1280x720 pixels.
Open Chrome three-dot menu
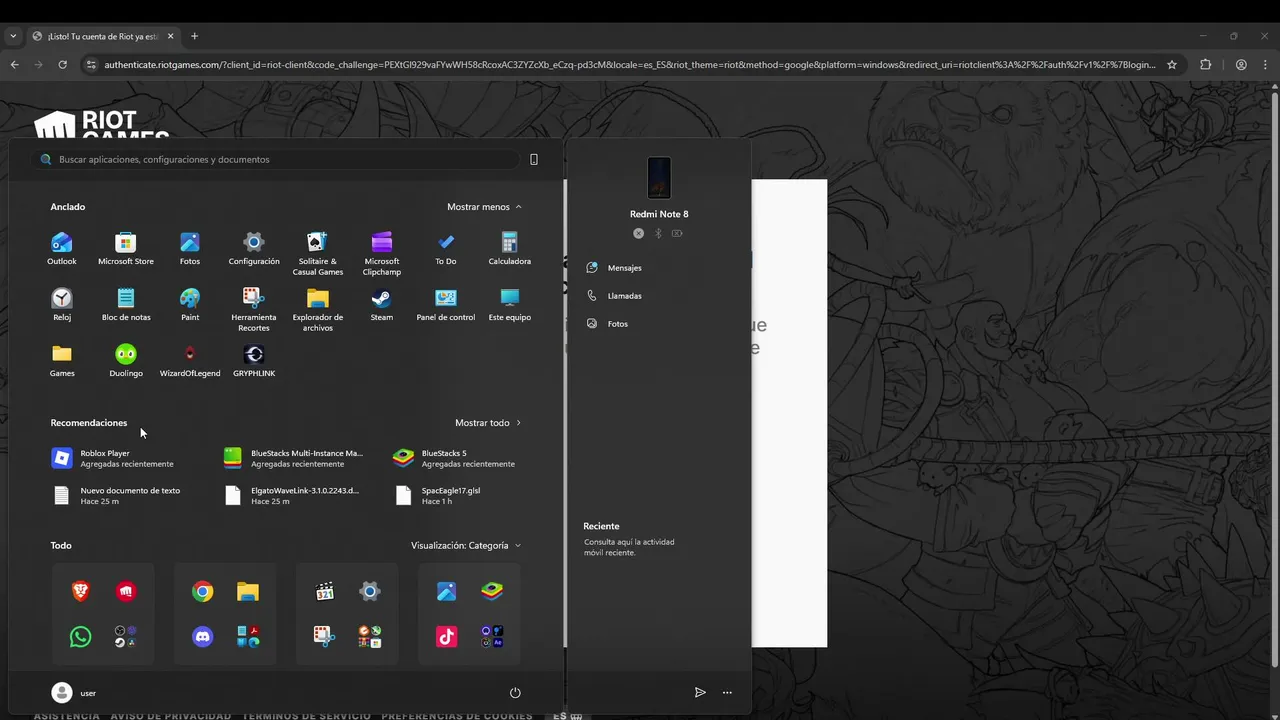pos(1265,65)
